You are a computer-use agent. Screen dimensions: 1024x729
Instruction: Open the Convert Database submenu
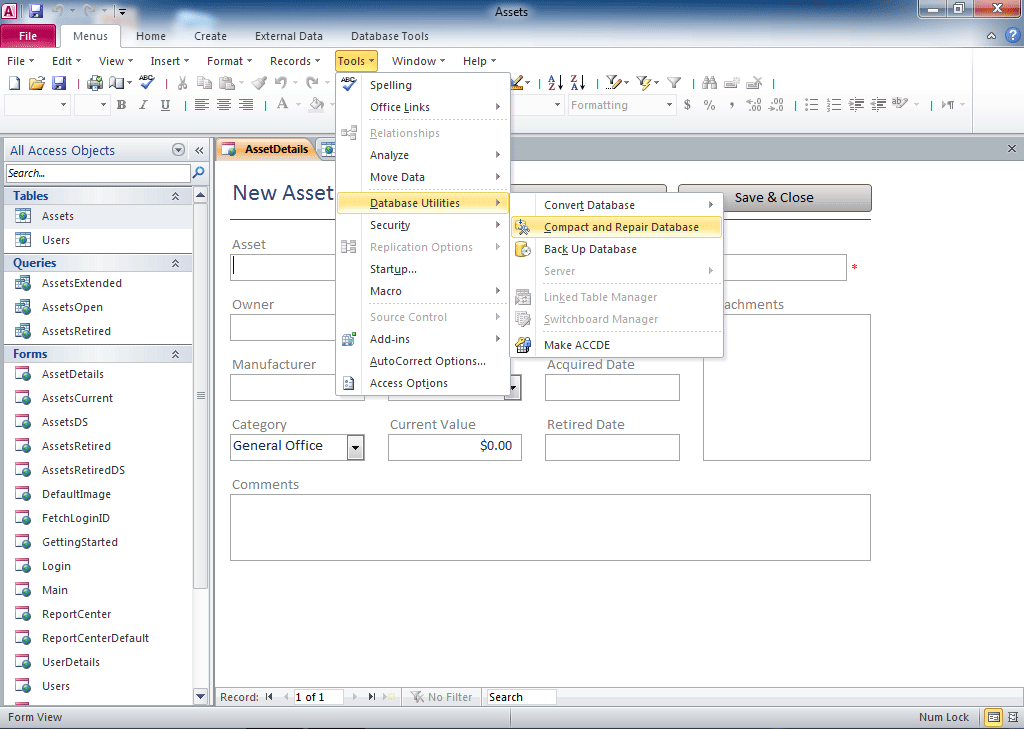(616, 205)
